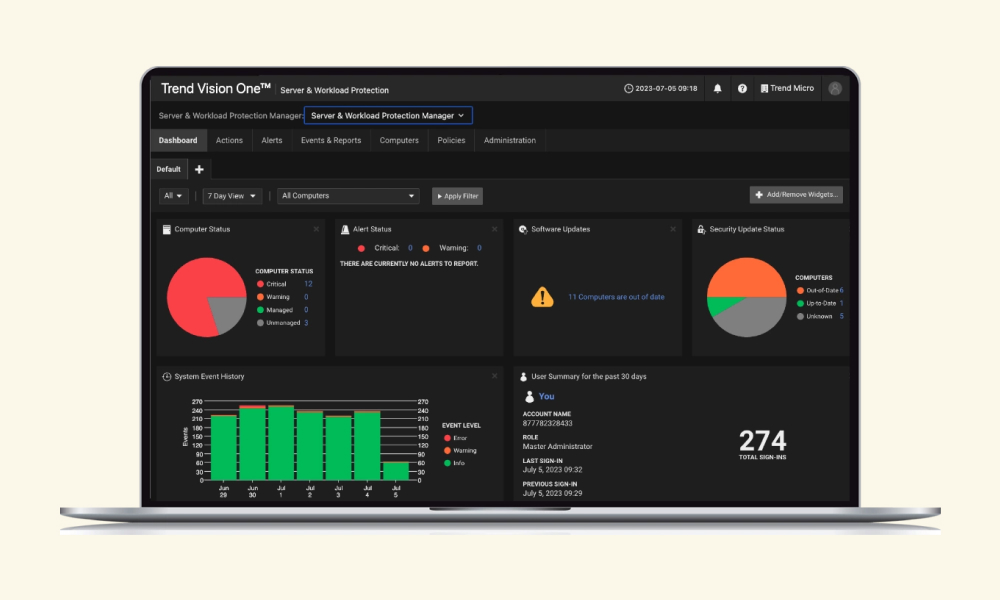Click the 2023-07-05 09:18 timestamp

[x=666, y=89]
